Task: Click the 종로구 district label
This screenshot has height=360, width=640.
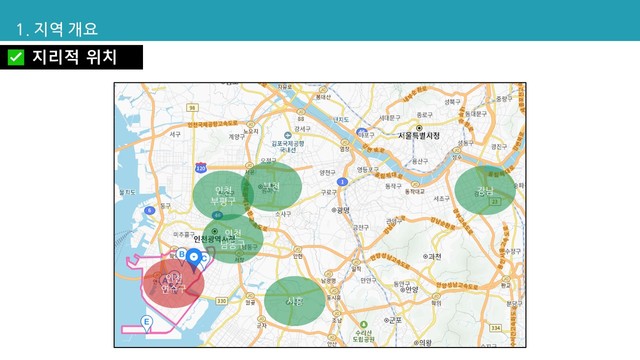Action: 424,116
